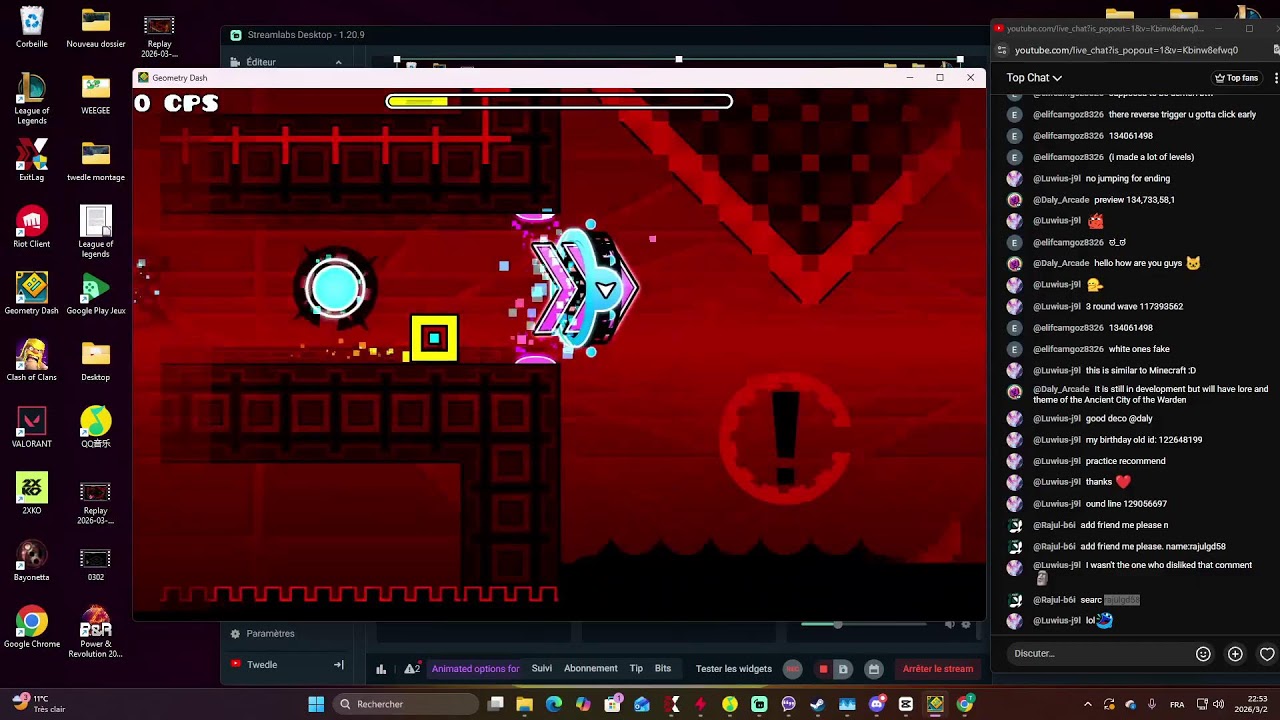Click the YouTube live chat URL address bar

pyautogui.click(x=1126, y=50)
